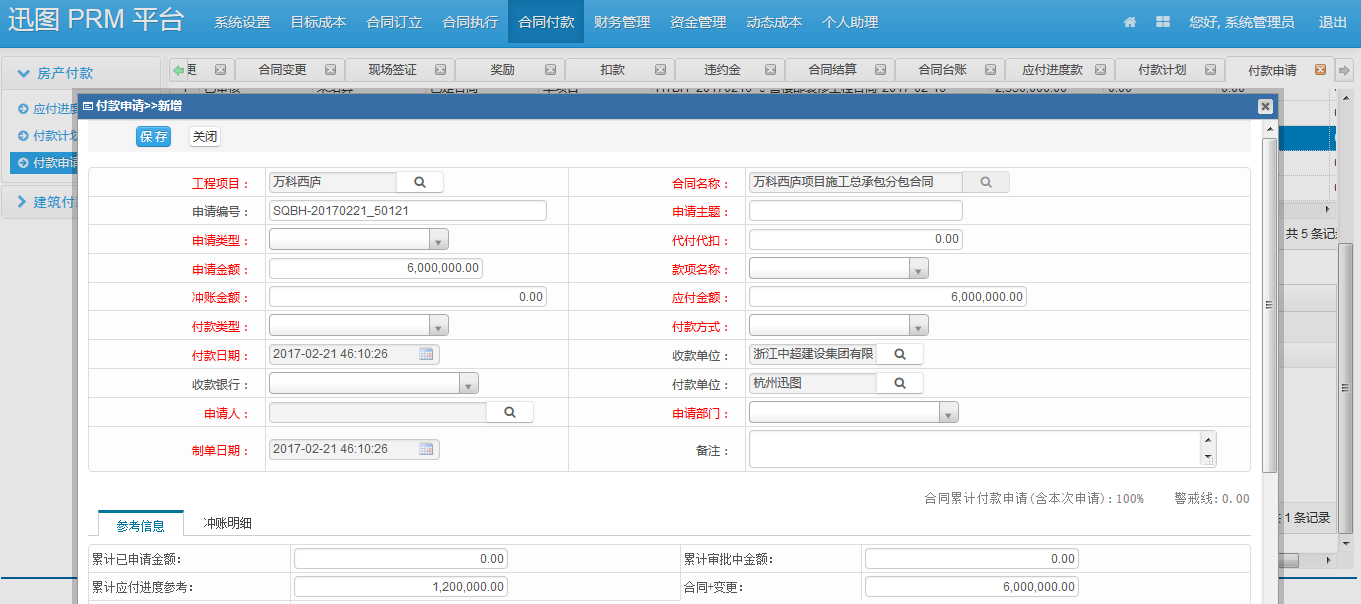Viewport: 1361px width, 604px height.
Task: Open the 收款银行 dropdown list
Action: pyautogui.click(x=468, y=384)
